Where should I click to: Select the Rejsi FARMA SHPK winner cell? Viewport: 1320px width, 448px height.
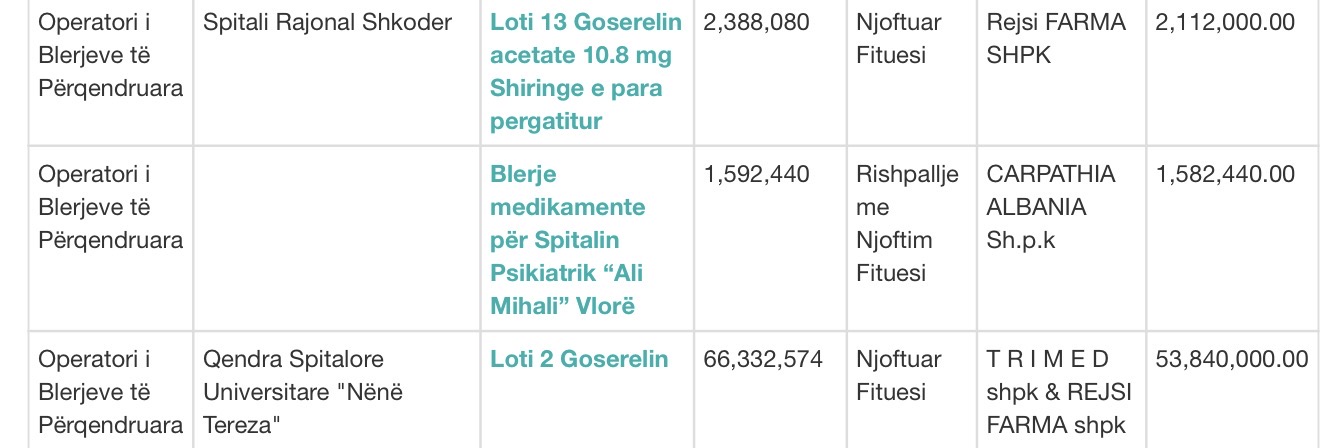pos(1055,38)
